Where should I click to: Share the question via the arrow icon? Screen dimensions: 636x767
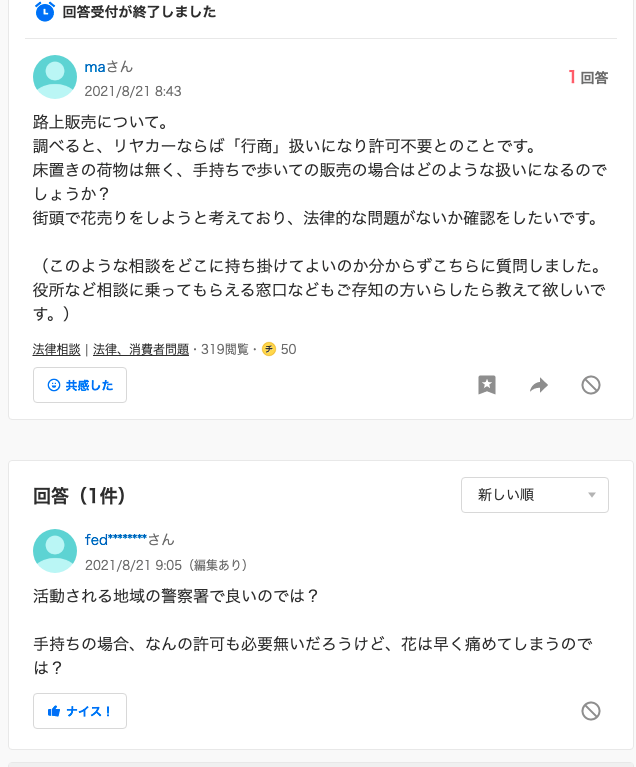pos(539,385)
